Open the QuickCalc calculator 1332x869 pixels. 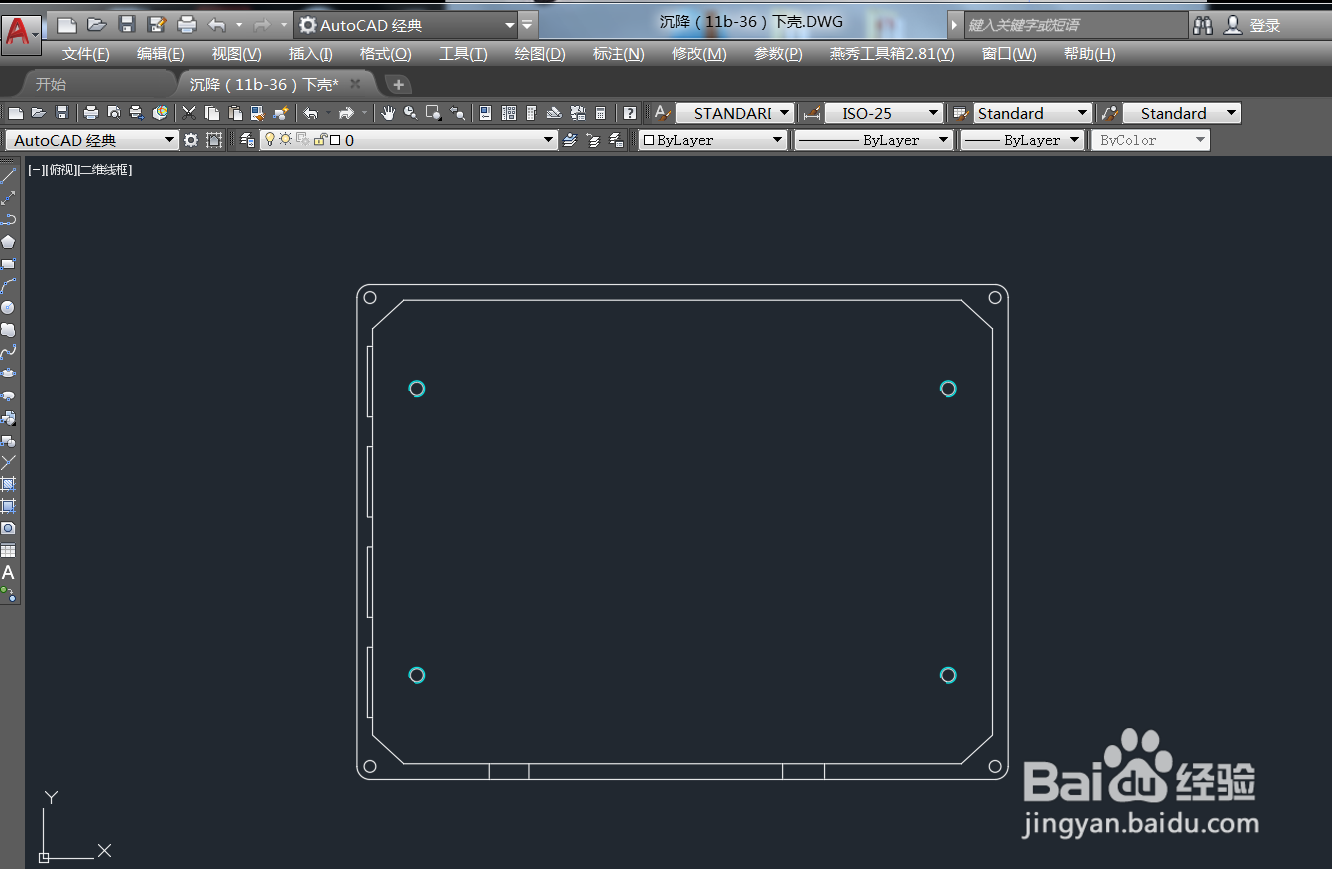[600, 113]
